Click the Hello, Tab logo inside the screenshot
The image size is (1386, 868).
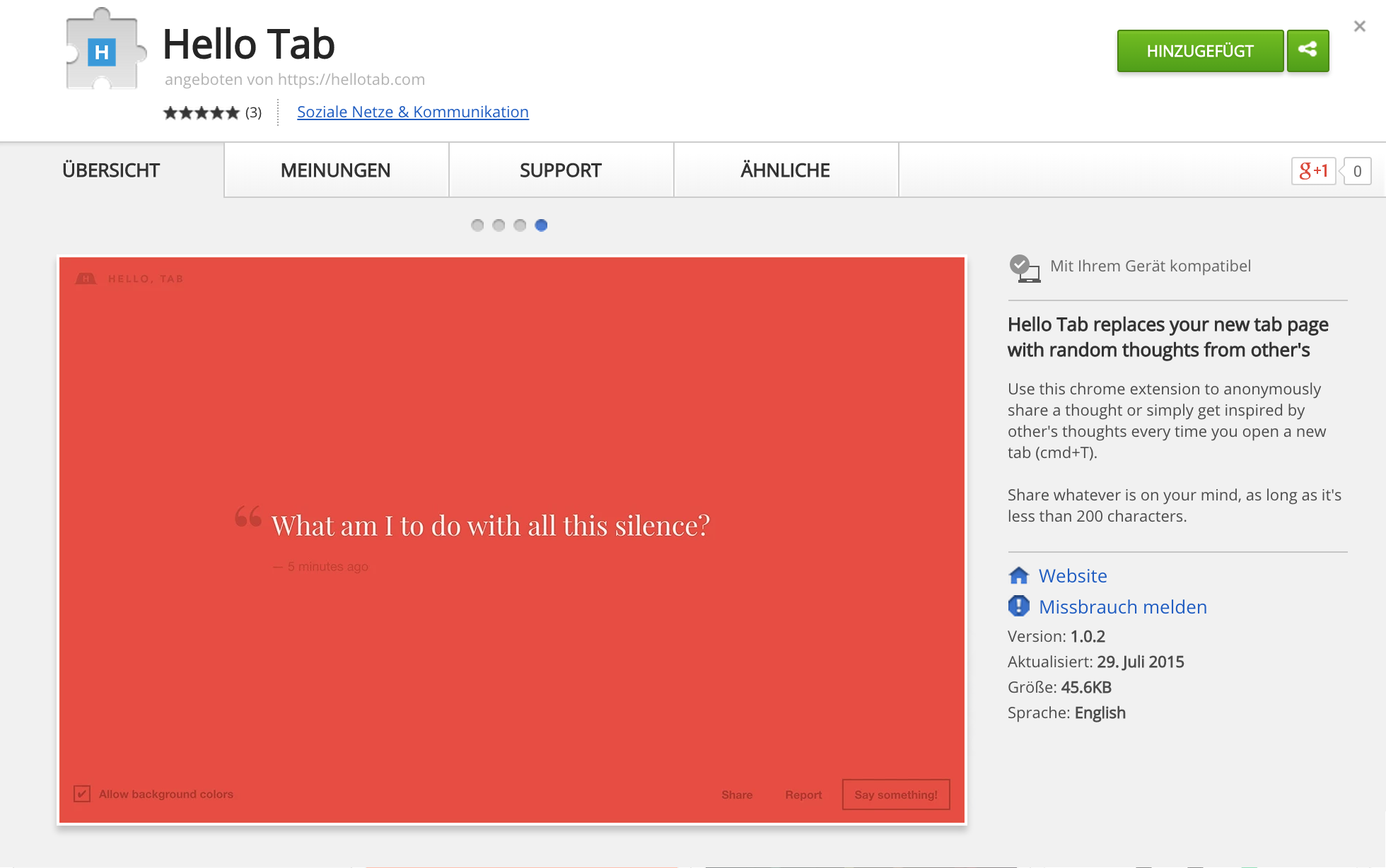(x=129, y=278)
